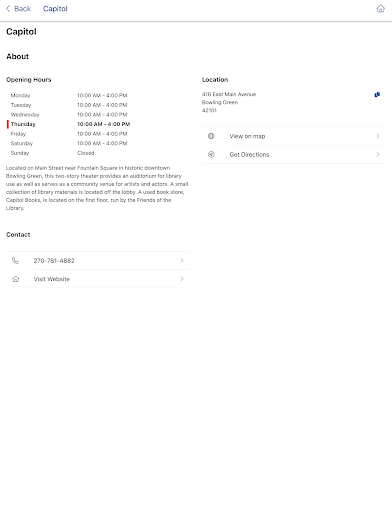
Task: Select the address line 416 East Main Avenue
Action: point(229,94)
